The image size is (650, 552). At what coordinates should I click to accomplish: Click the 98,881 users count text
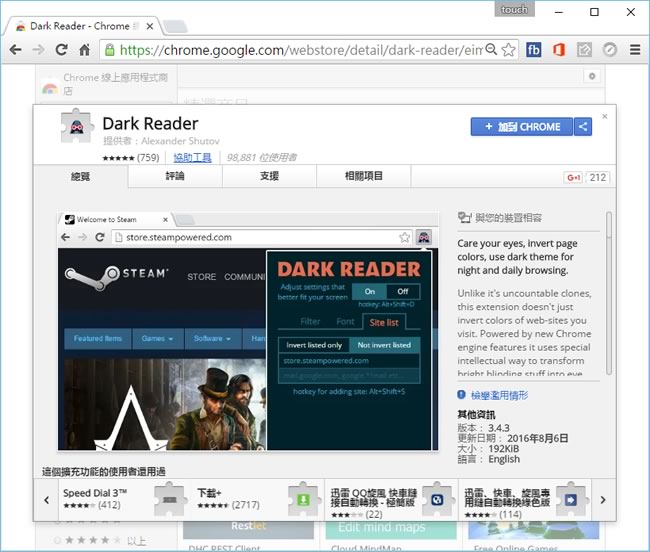[x=262, y=157]
